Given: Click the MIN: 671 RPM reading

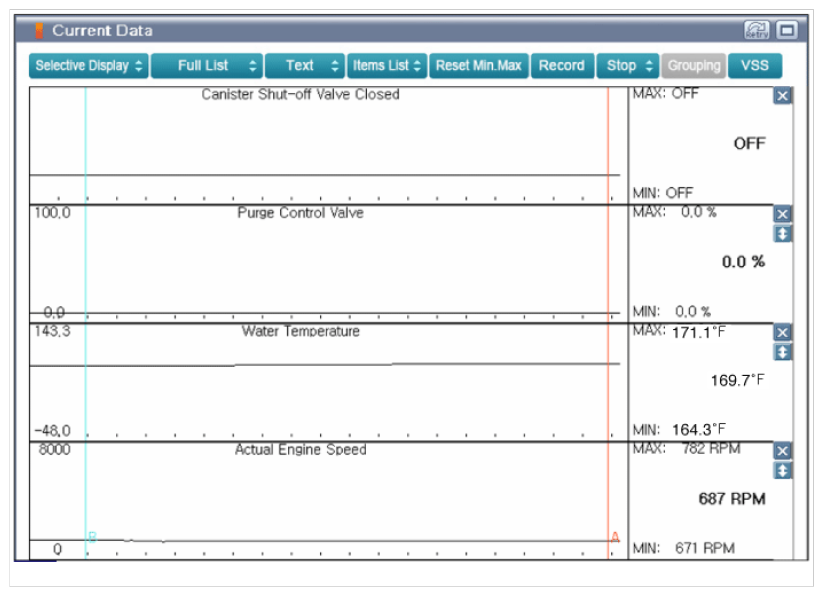Looking at the screenshot, I should point(683,549).
